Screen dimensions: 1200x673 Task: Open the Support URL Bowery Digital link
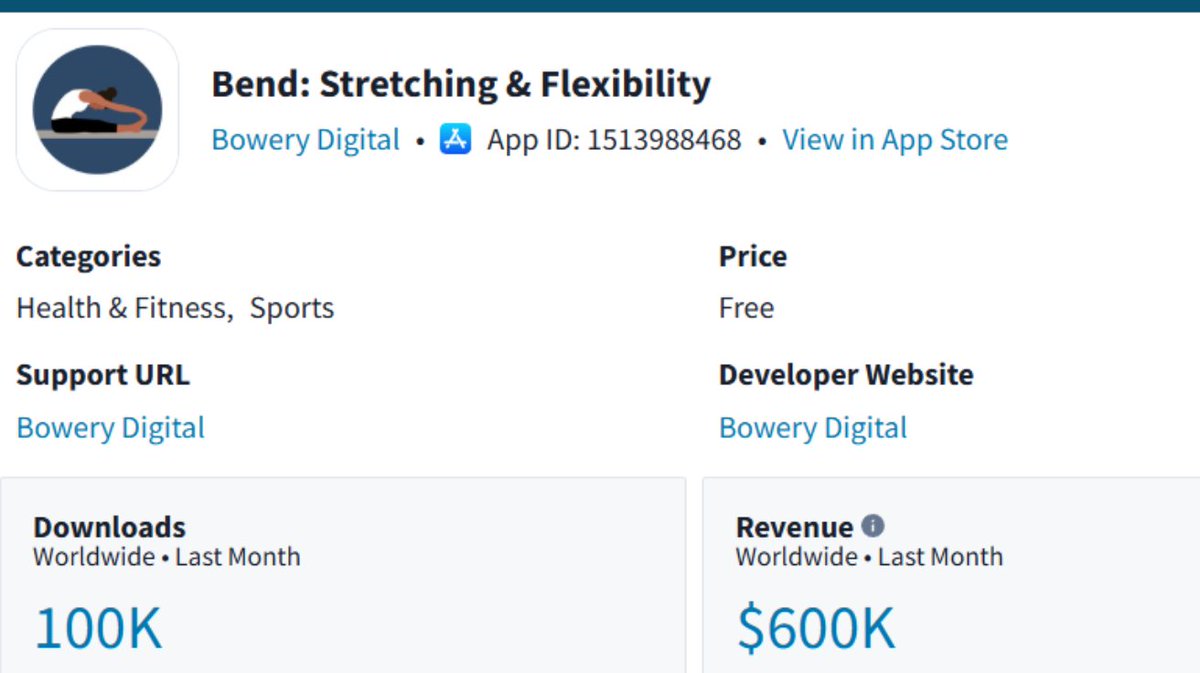click(110, 428)
